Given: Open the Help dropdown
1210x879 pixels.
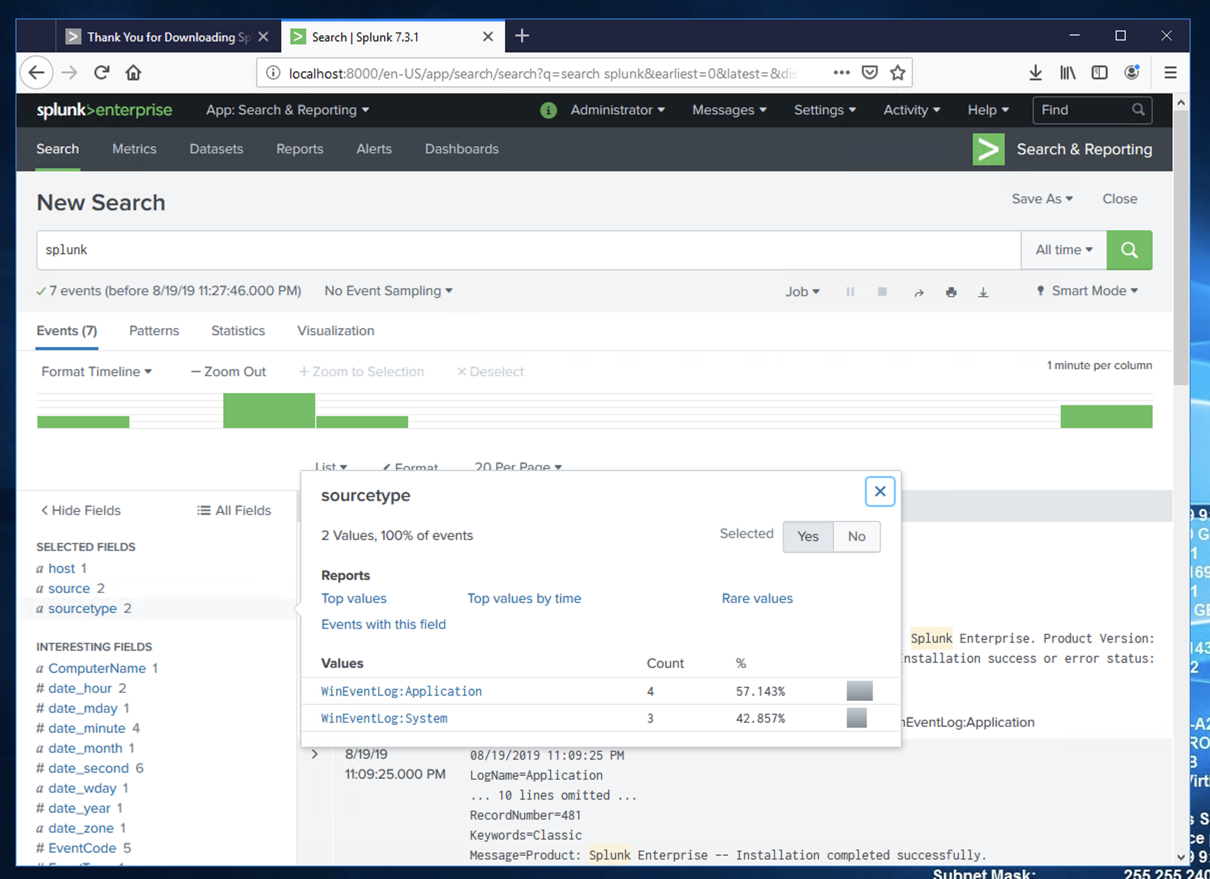Looking at the screenshot, I should pyautogui.click(x=988, y=110).
